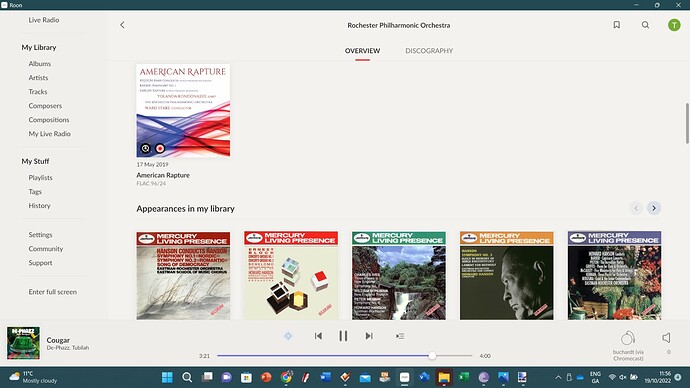Image resolution: width=690 pixels, height=388 pixels.
Task: Open Tracks in My Library
Action: (38, 92)
